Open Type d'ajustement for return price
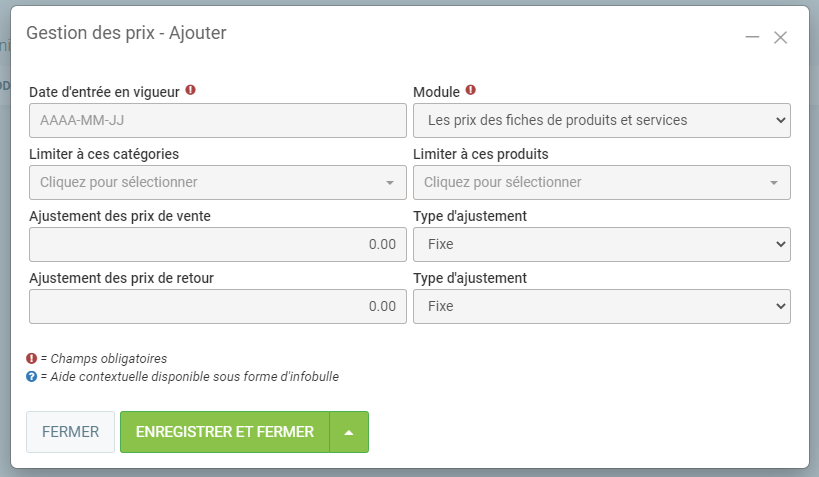 click(x=601, y=306)
